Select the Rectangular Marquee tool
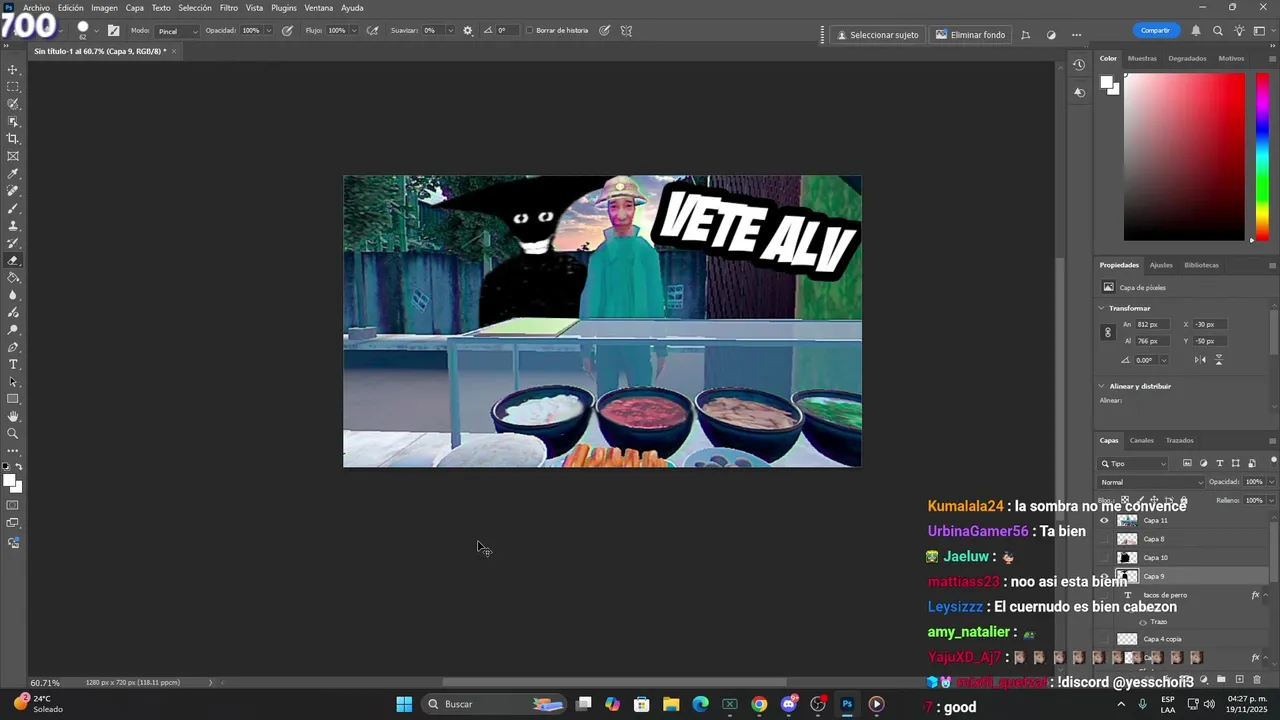Viewport: 1280px width, 720px height. (13, 87)
